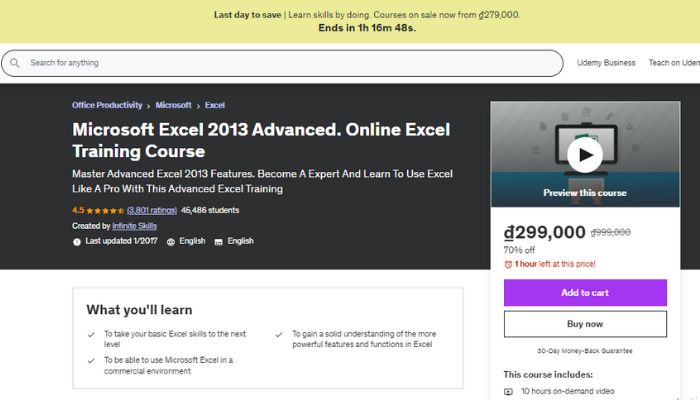The image size is (700, 400).
Task: Click the globe language icon
Action: (x=171, y=242)
